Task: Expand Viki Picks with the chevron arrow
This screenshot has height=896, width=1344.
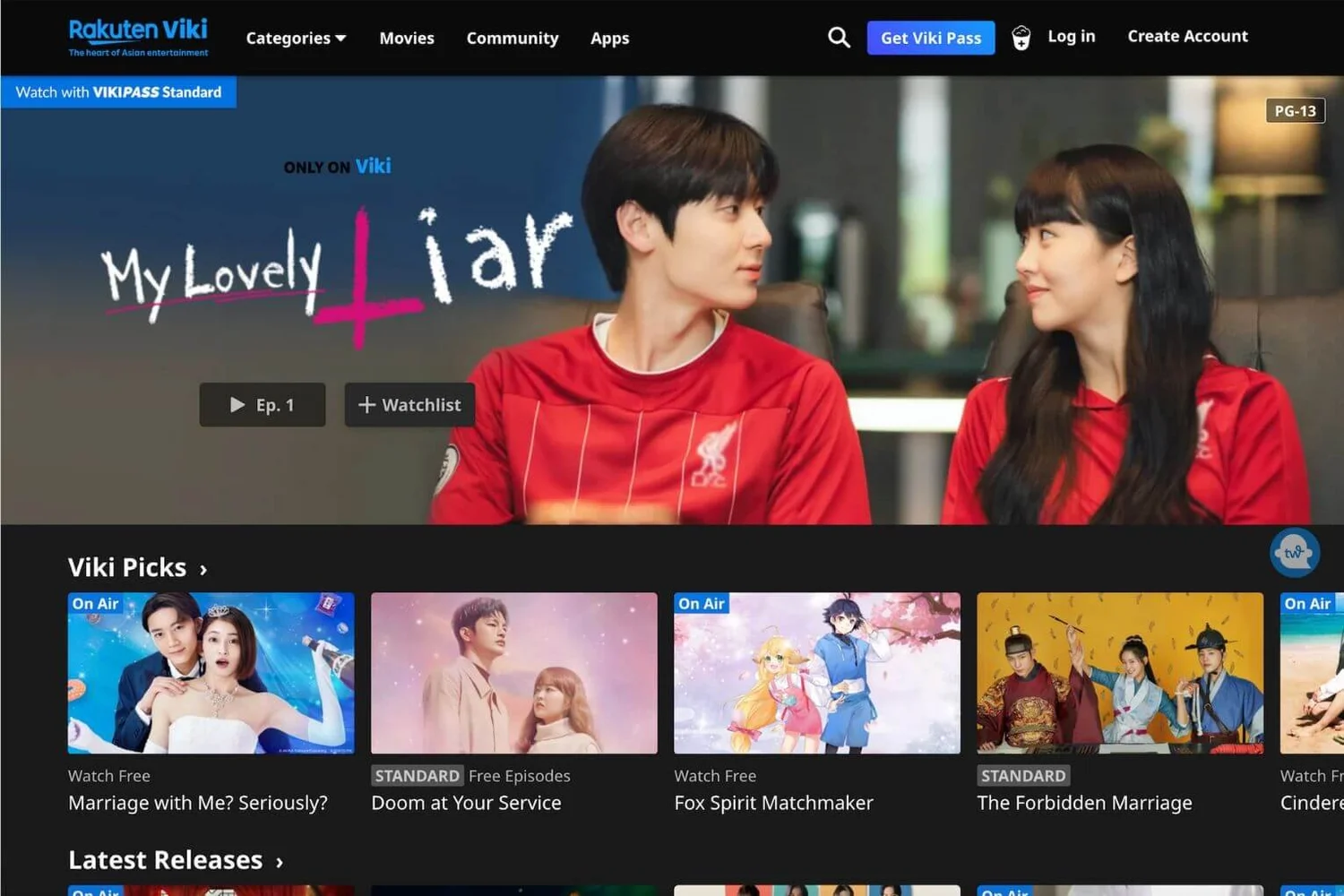Action: click(203, 570)
